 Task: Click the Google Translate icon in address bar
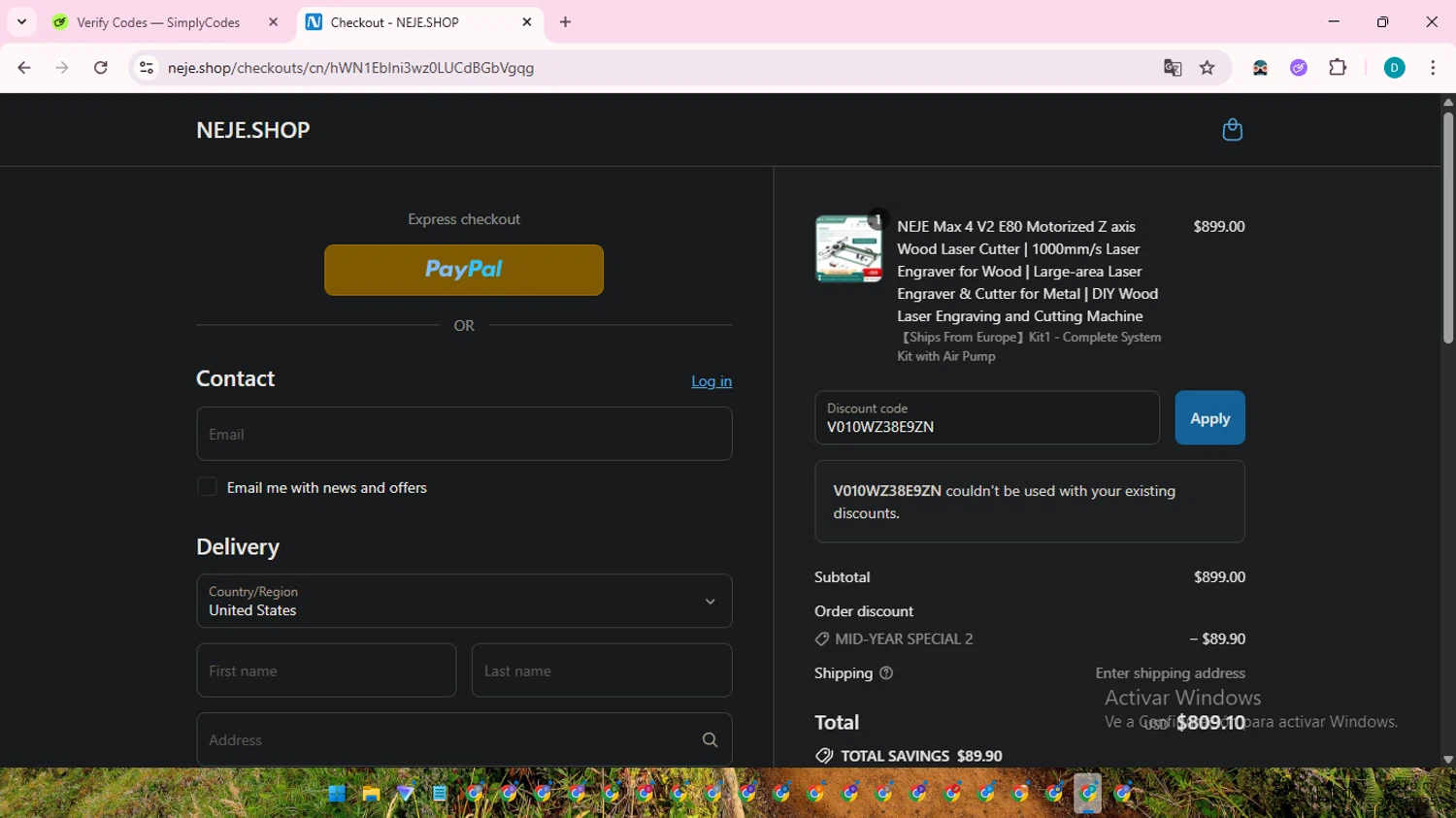1173,68
